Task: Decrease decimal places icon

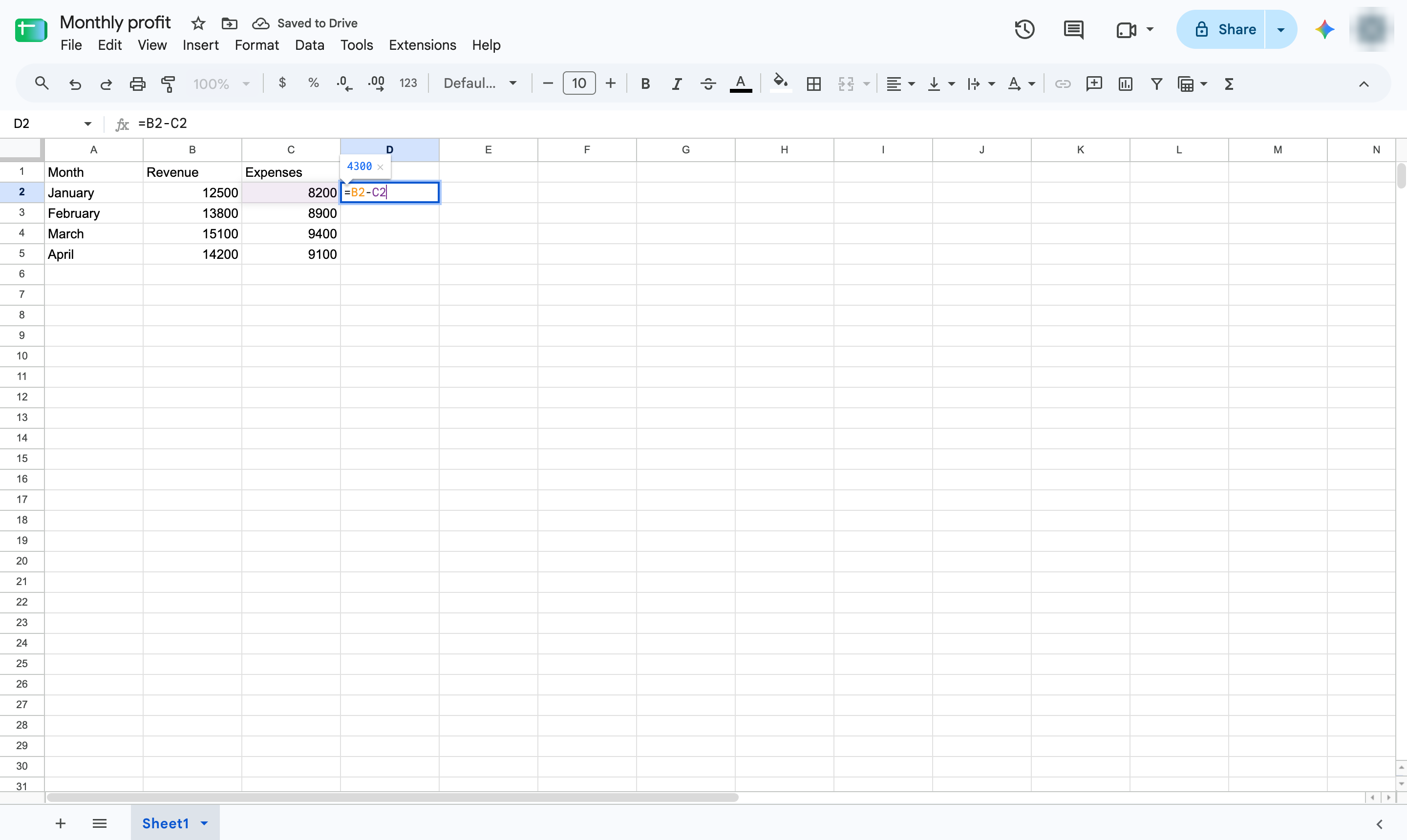Action: click(x=343, y=84)
